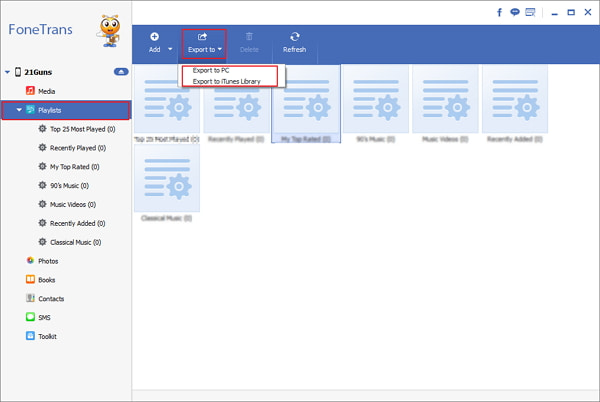The width and height of the screenshot is (600, 402).
Task: Choose Export to PC
Action: 211,70
